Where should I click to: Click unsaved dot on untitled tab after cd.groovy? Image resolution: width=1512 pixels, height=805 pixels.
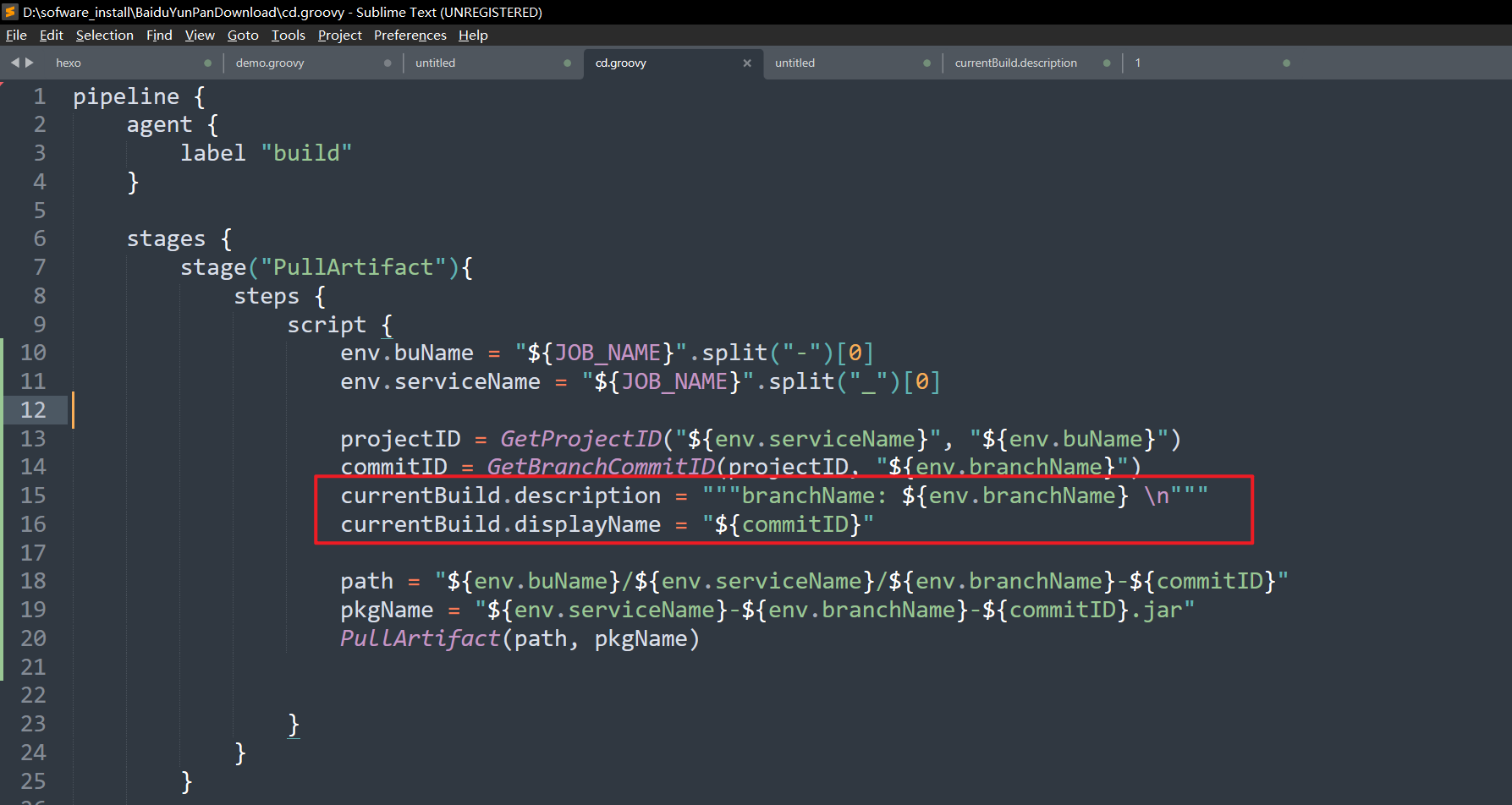click(x=926, y=63)
